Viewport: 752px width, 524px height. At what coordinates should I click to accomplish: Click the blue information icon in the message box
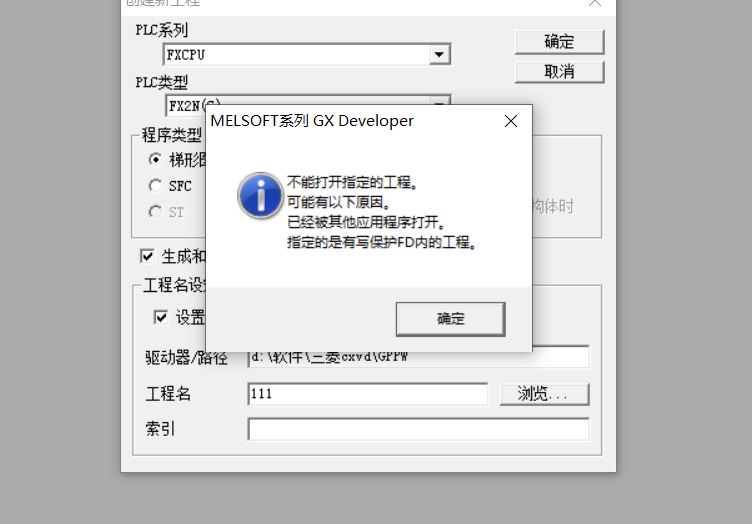tap(260, 195)
